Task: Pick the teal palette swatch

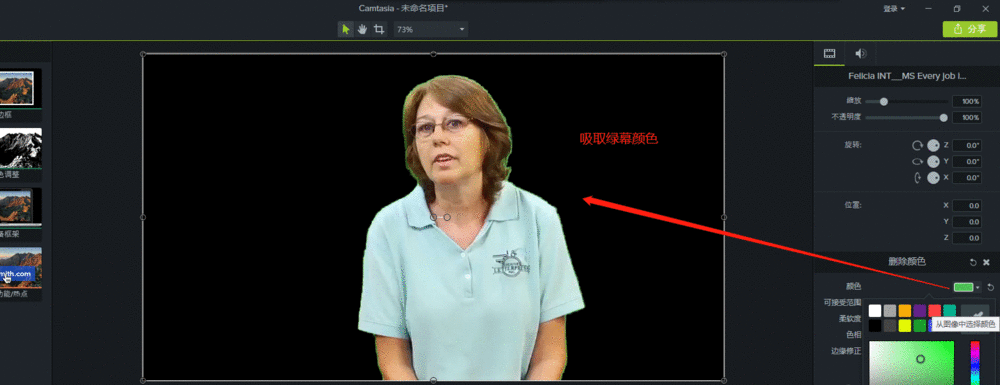Action: pos(950,310)
